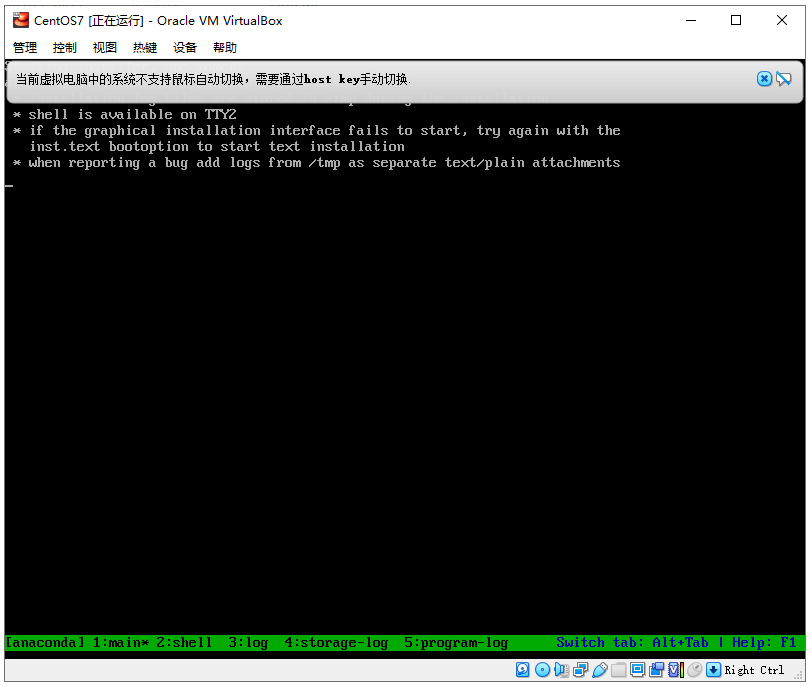Click the USB devices status icon
811x687 pixels.
click(x=599, y=670)
